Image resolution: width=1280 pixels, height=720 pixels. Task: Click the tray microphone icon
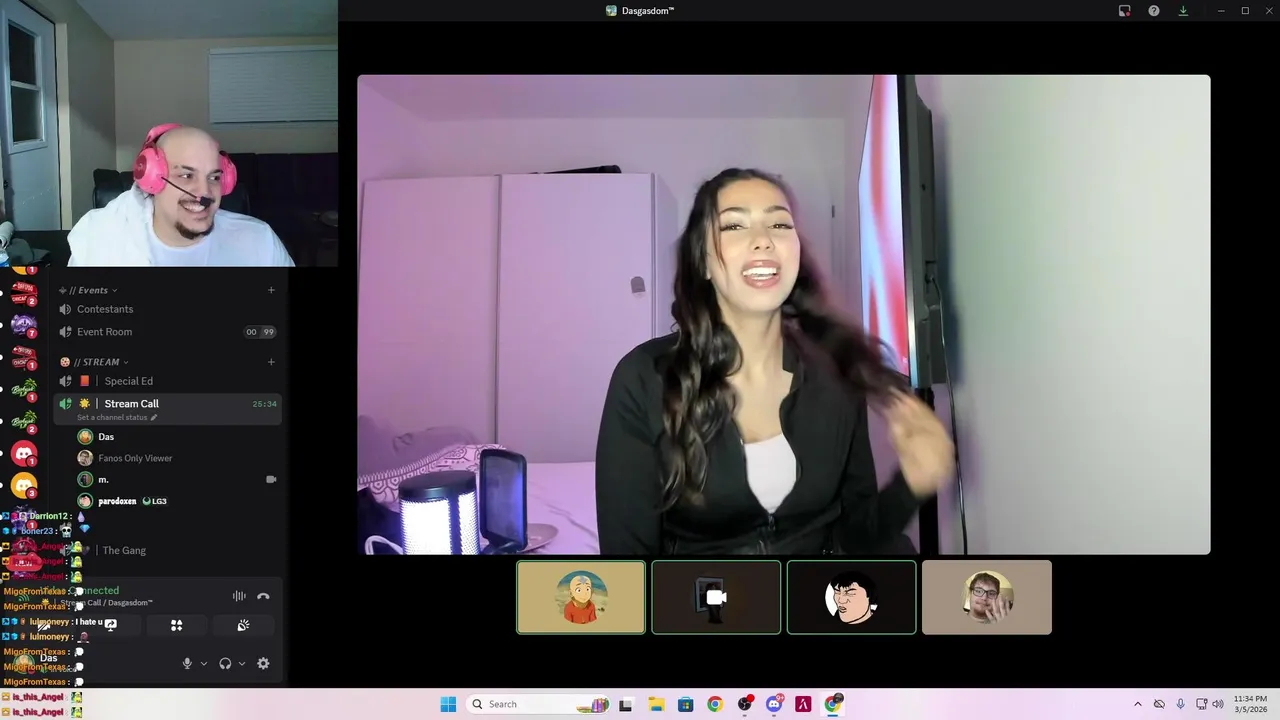click(1180, 704)
